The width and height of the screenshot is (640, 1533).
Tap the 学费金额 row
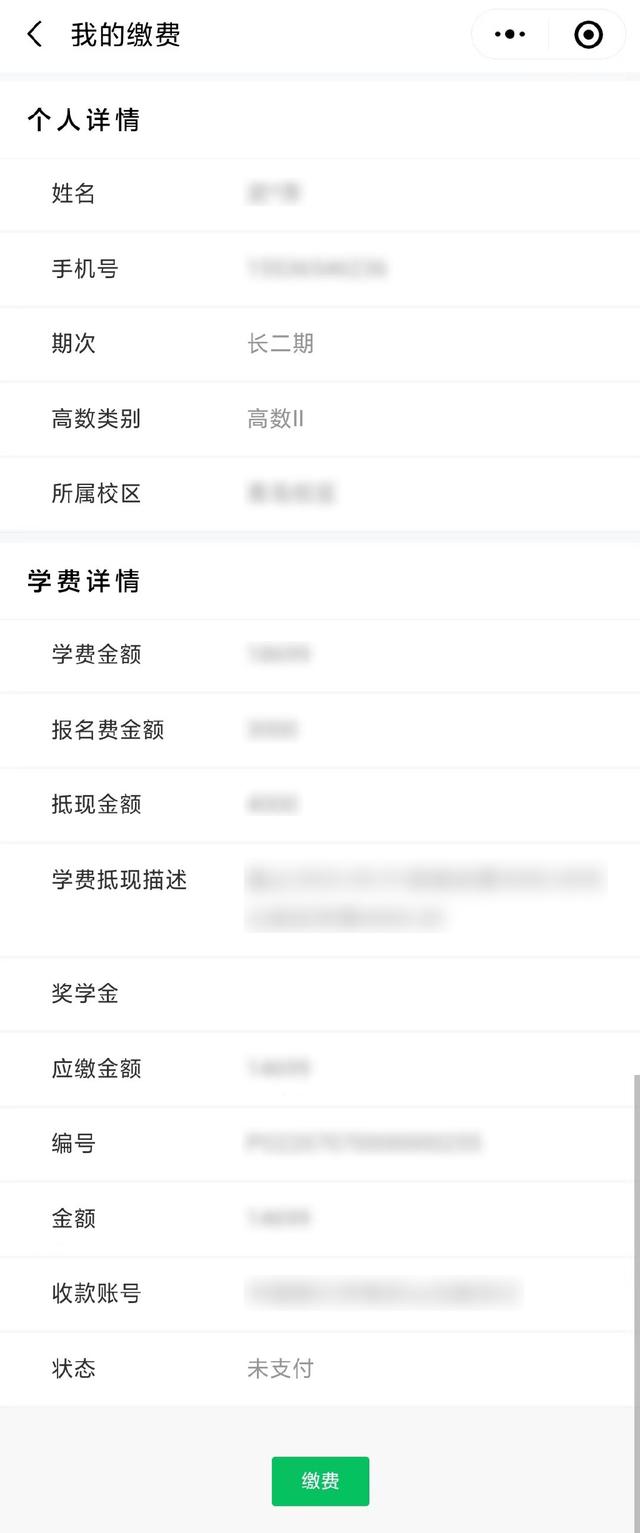tap(320, 655)
